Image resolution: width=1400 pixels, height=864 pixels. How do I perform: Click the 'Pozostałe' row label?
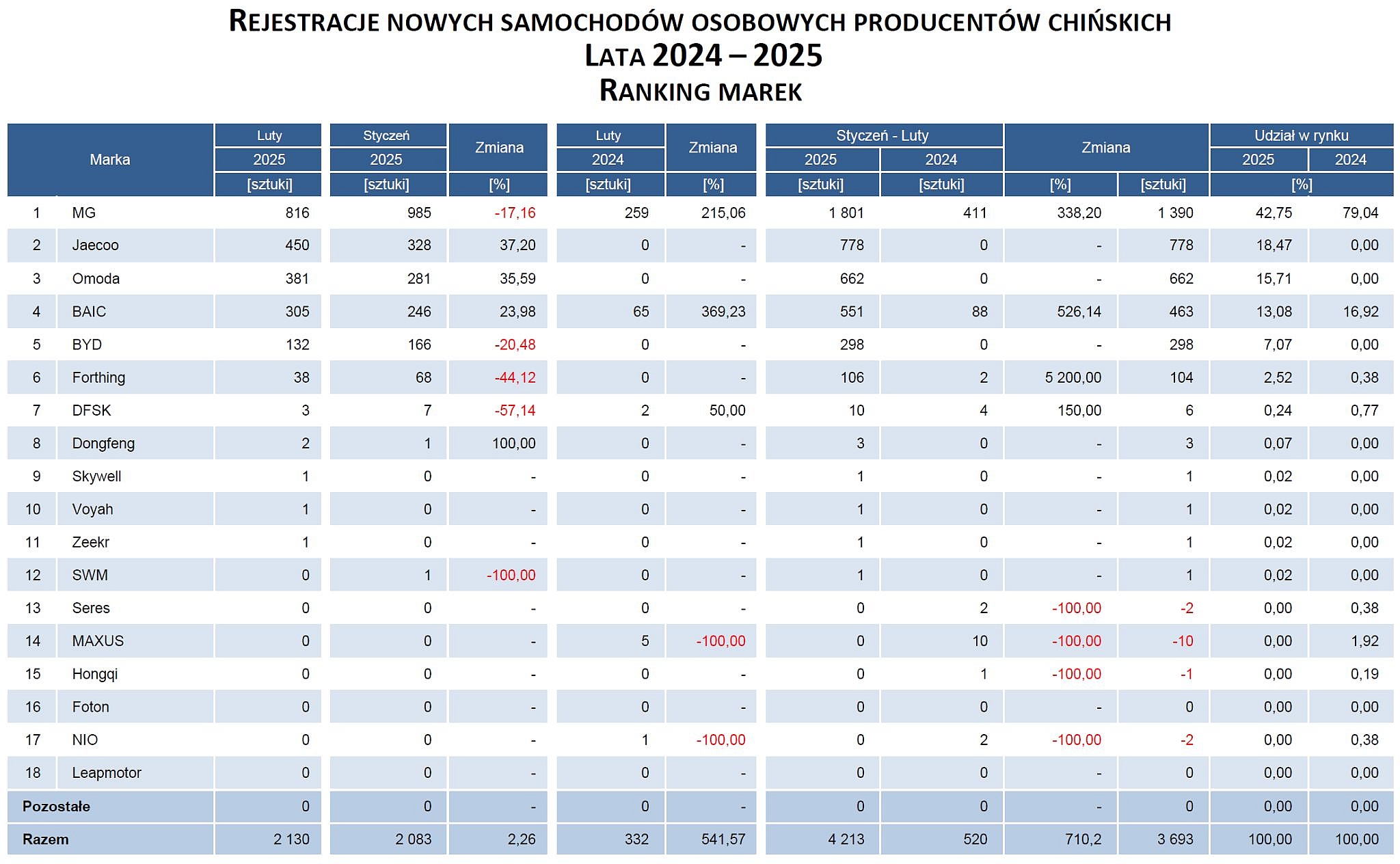point(56,806)
